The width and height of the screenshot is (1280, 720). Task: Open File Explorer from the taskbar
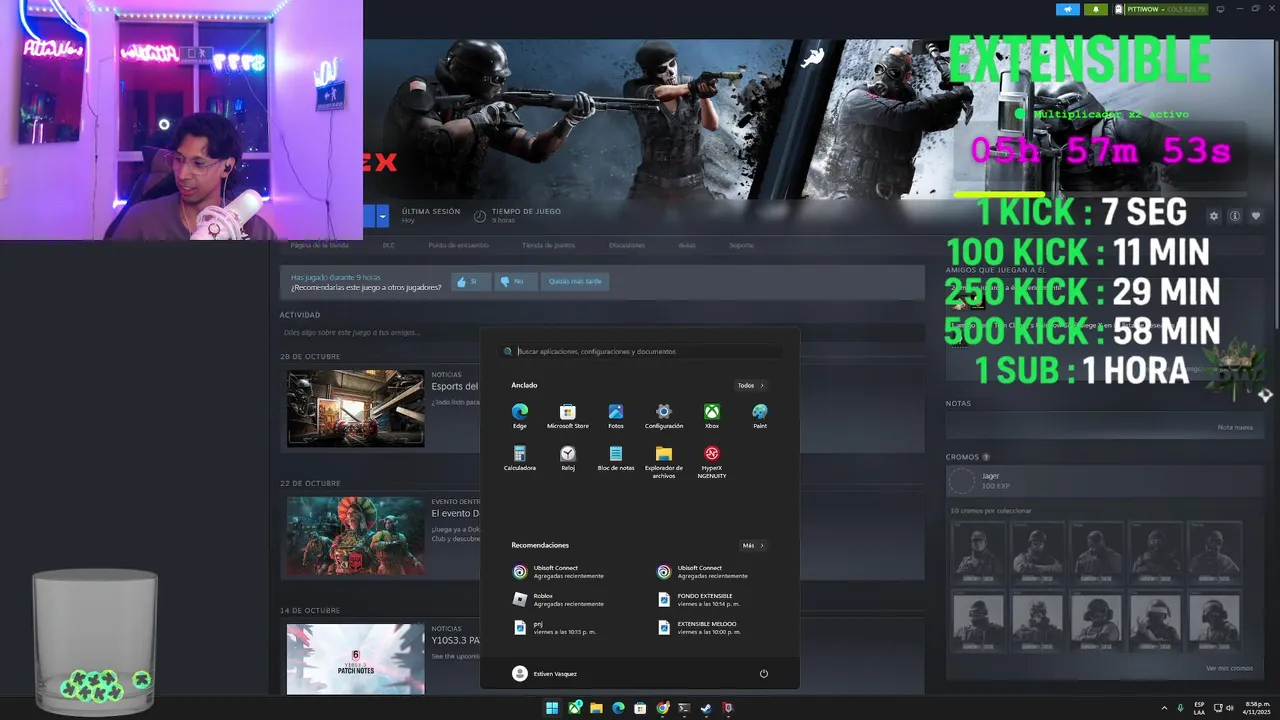(x=596, y=708)
